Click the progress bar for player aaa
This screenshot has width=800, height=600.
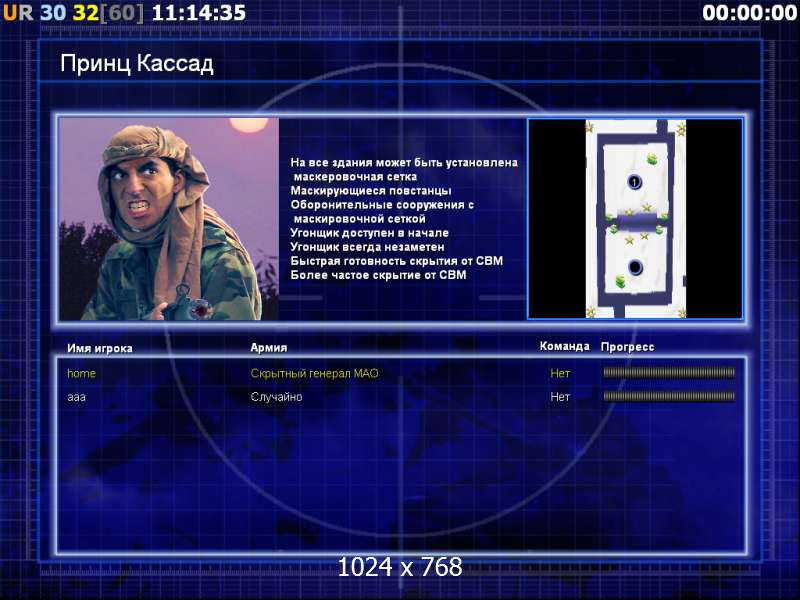click(x=669, y=396)
